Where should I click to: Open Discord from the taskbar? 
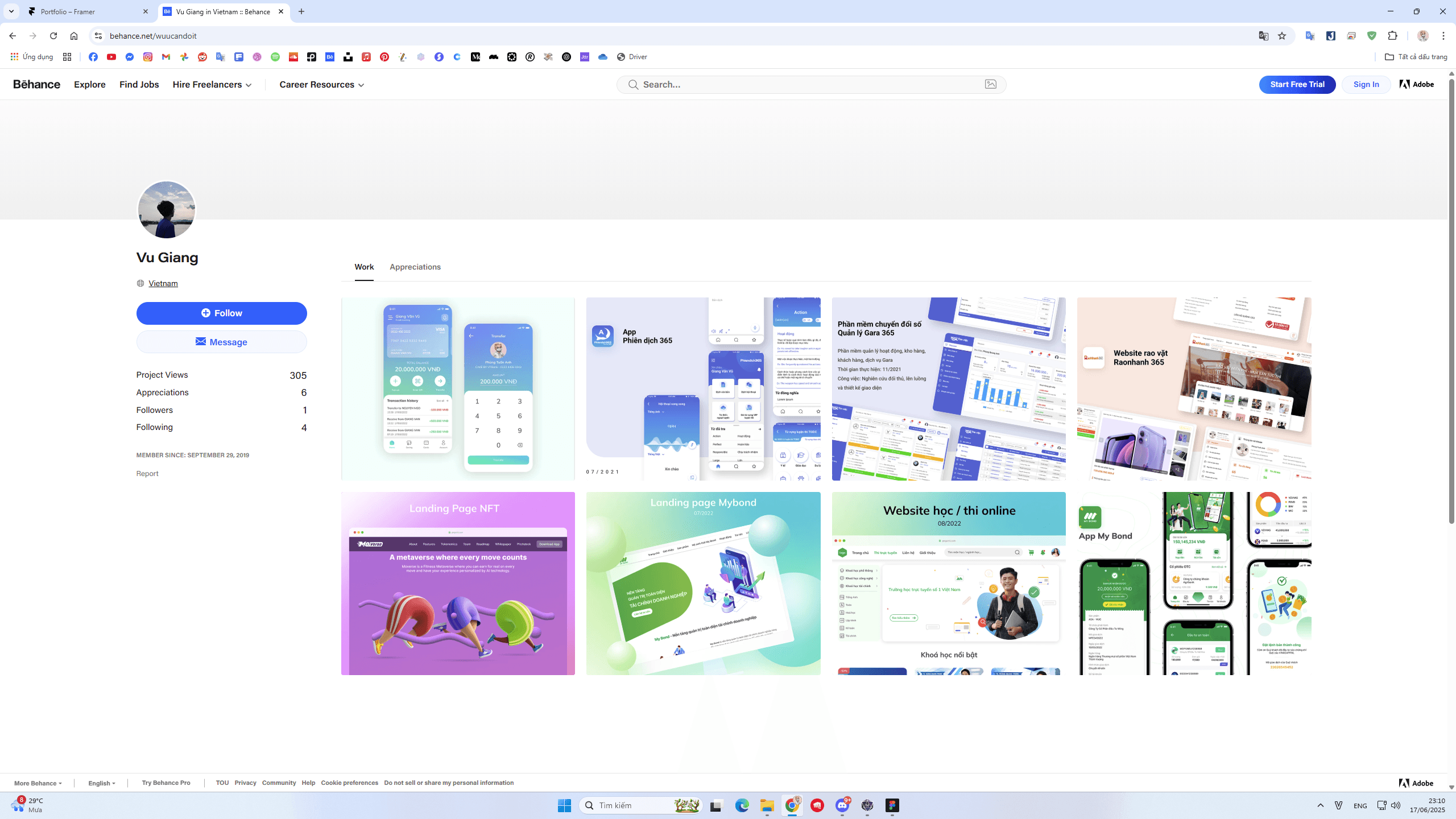click(842, 805)
